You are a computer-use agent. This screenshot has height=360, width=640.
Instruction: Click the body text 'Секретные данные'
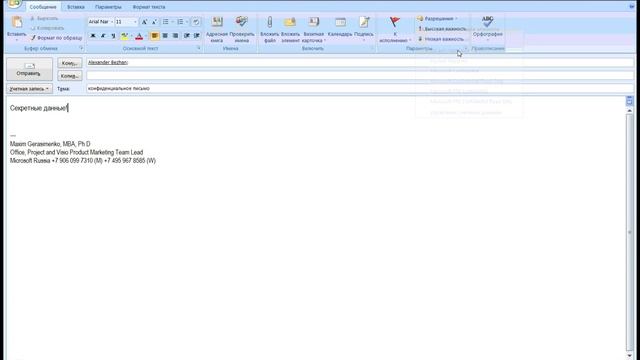pyautogui.click(x=38, y=108)
